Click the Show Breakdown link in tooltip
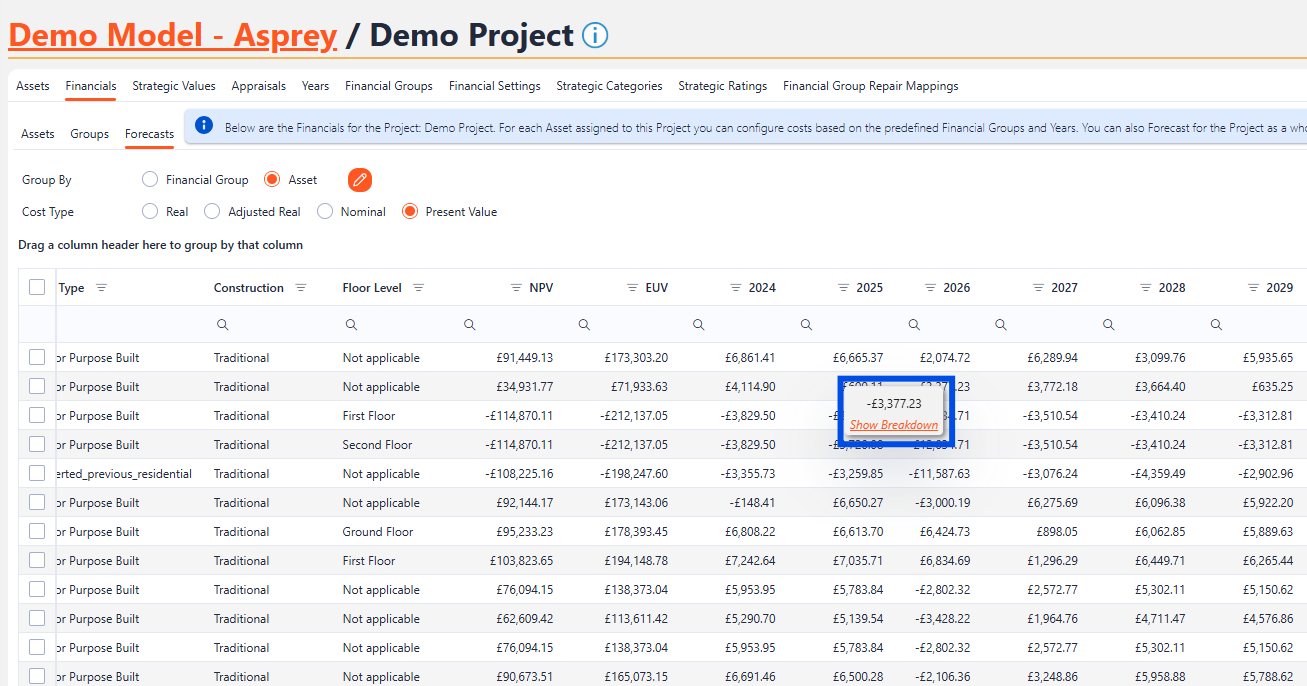 [894, 425]
